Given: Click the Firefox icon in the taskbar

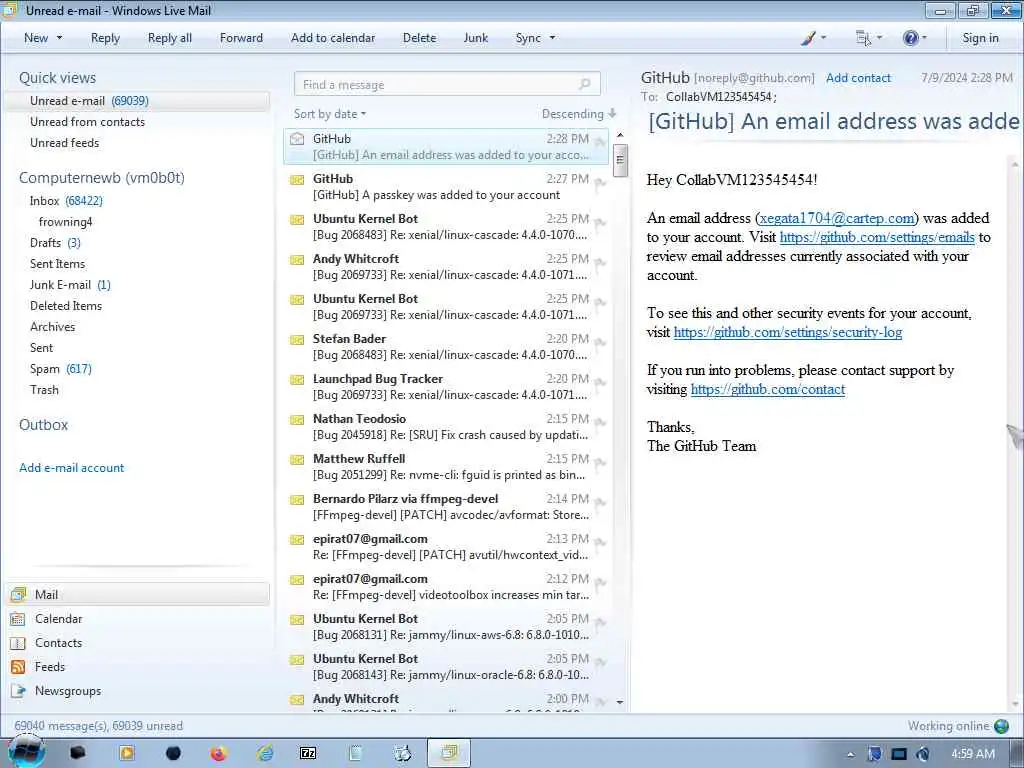Looking at the screenshot, I should coord(218,754).
